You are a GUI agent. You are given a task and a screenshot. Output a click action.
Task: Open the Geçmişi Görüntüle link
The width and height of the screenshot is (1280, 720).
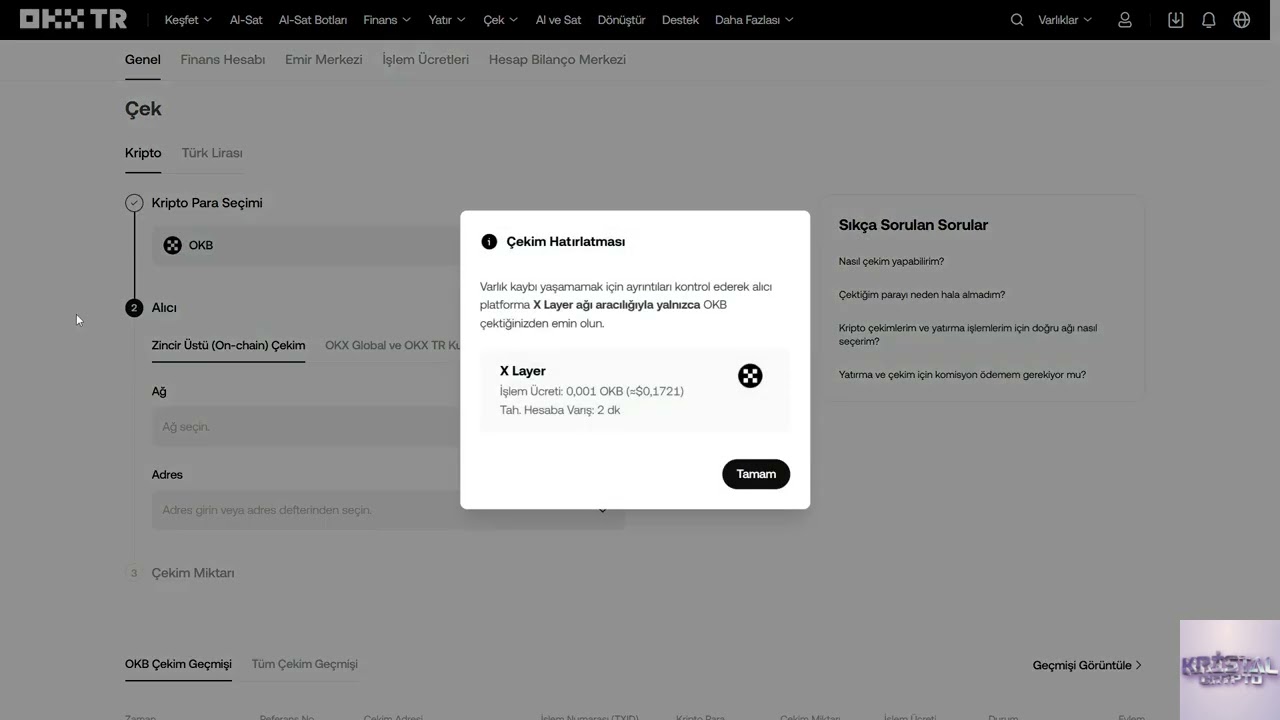[1087, 665]
